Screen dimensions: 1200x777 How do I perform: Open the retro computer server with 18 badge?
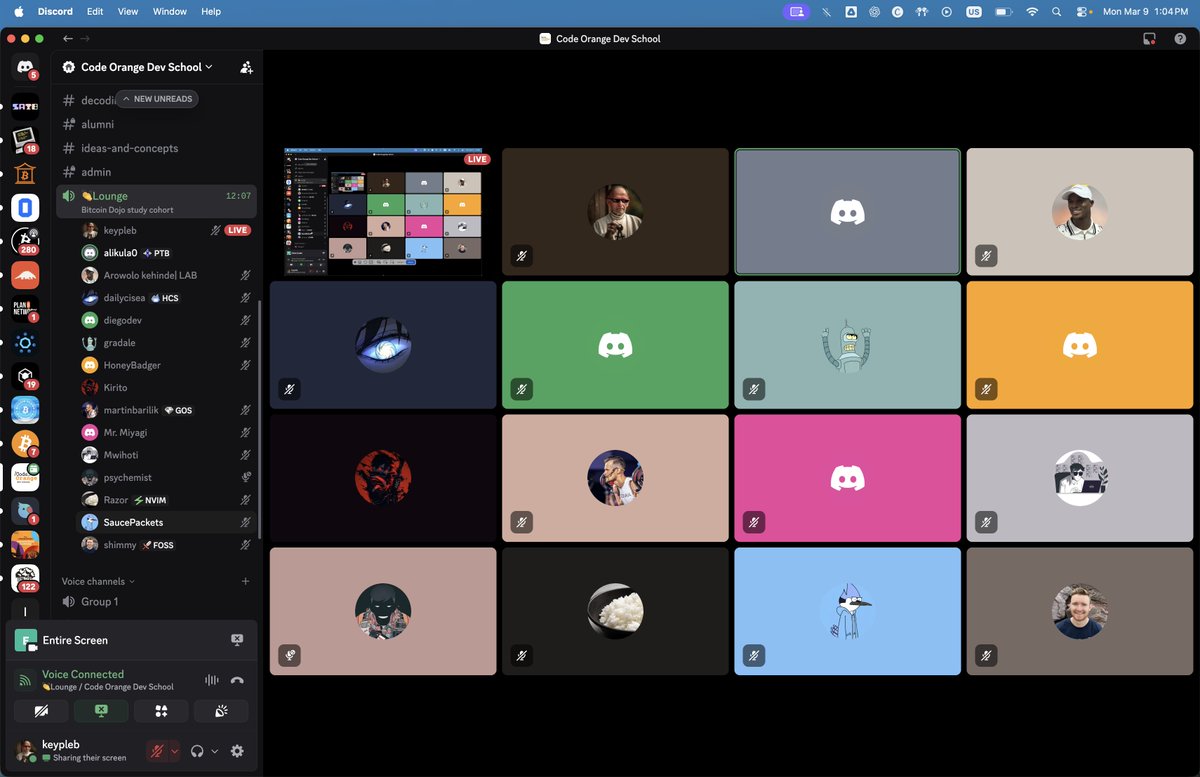coord(25,140)
